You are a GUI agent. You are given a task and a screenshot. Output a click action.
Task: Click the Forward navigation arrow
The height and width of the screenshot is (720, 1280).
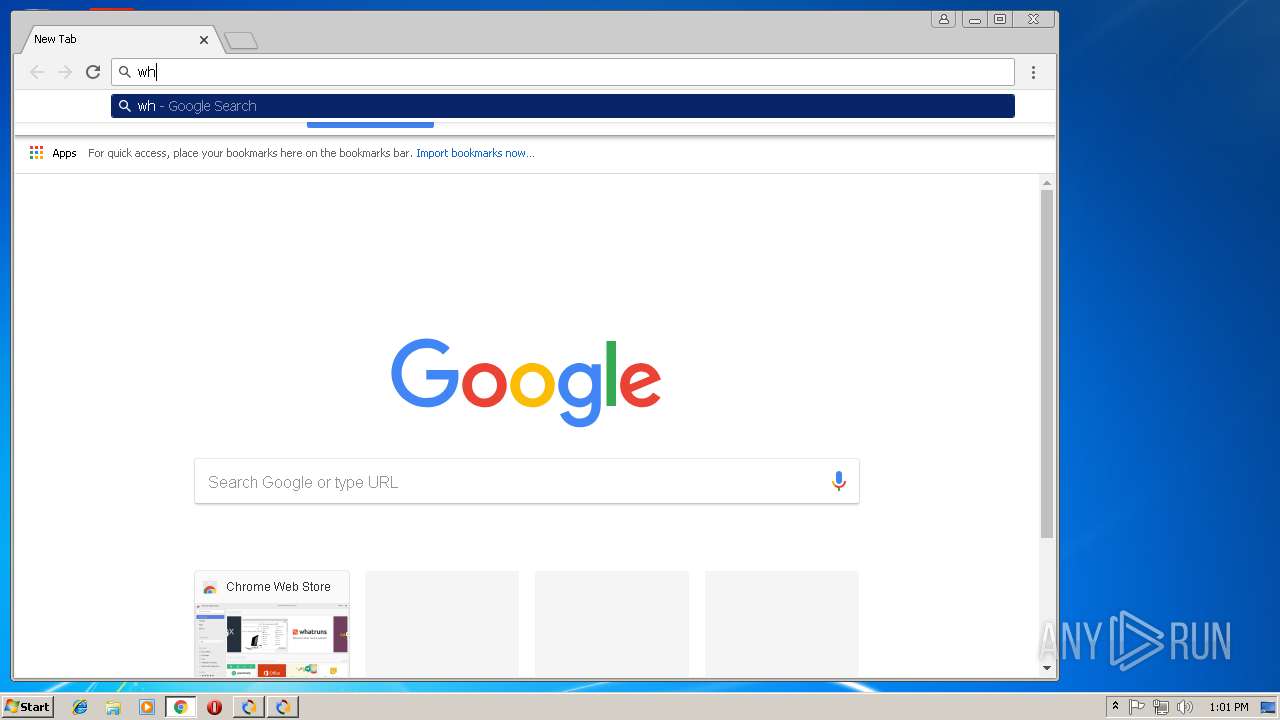coord(65,72)
